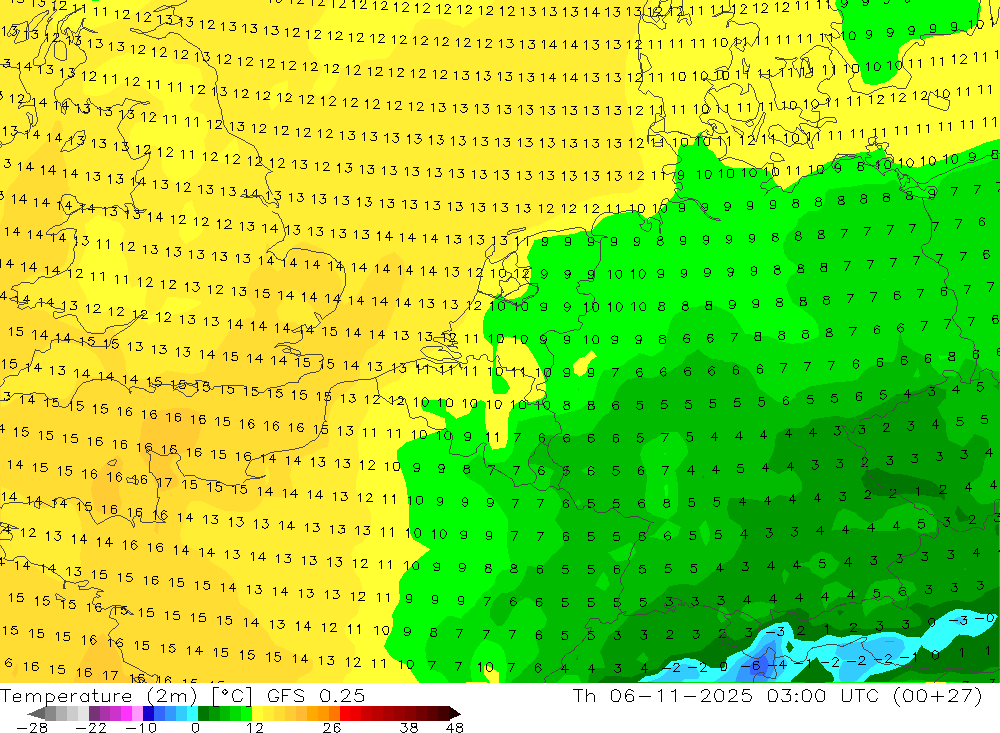The width and height of the screenshot is (1000, 733).
Task: Pick the dark purple swatch in the legend
Action: [x=94, y=713]
